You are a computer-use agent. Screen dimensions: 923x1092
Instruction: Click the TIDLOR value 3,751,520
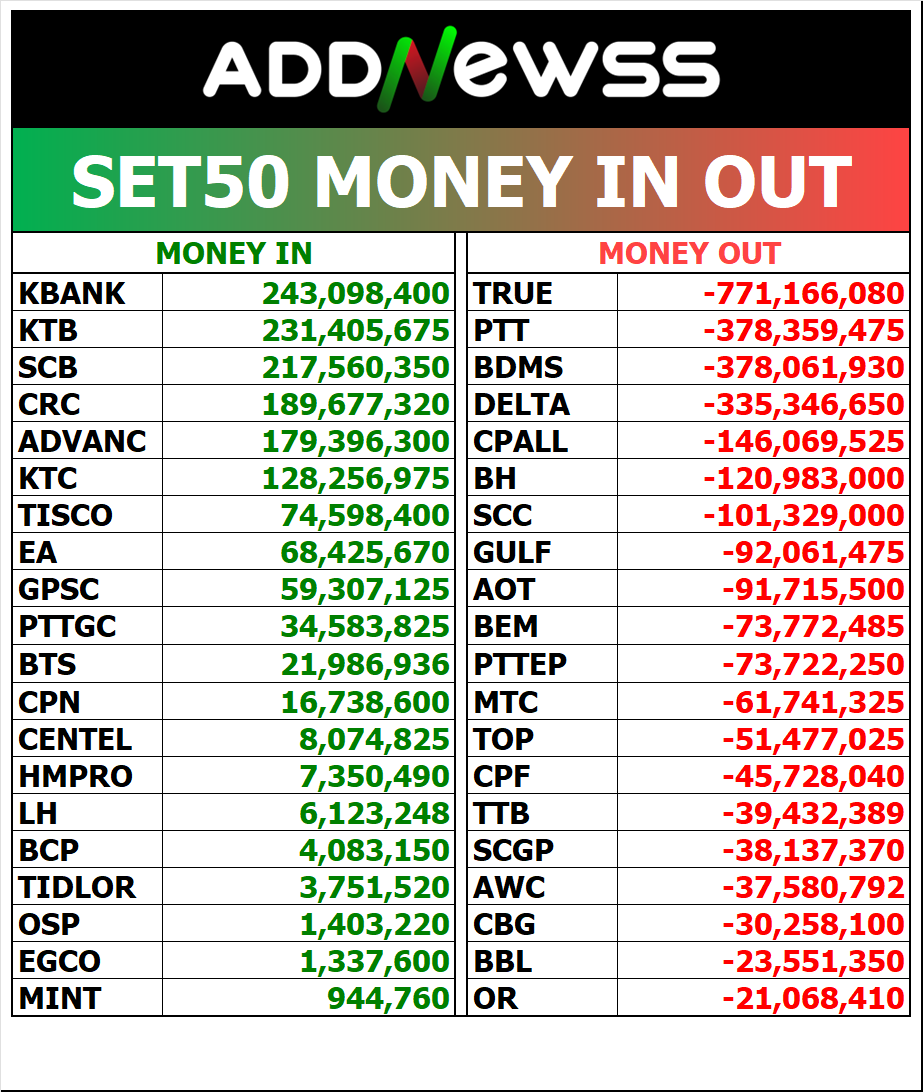[375, 886]
